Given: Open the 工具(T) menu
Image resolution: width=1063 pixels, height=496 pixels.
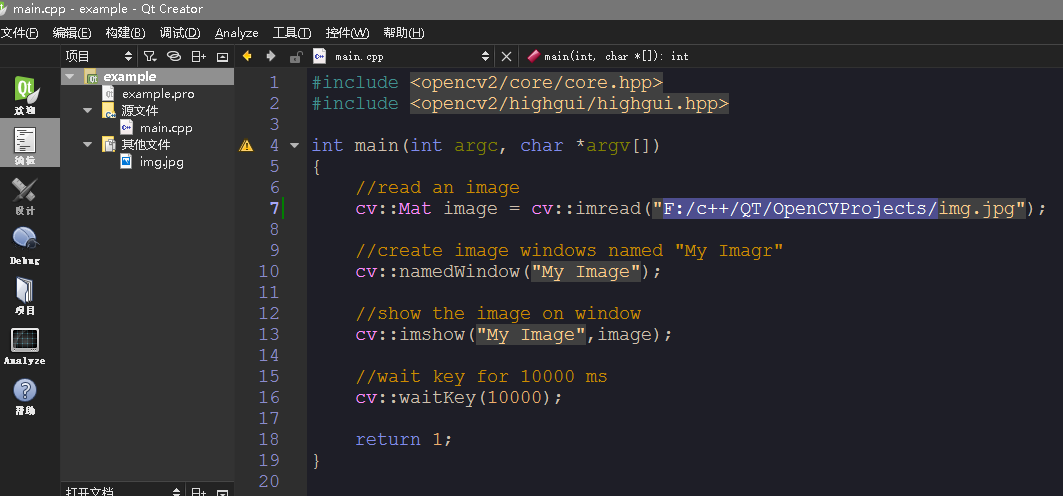Looking at the screenshot, I should [292, 33].
